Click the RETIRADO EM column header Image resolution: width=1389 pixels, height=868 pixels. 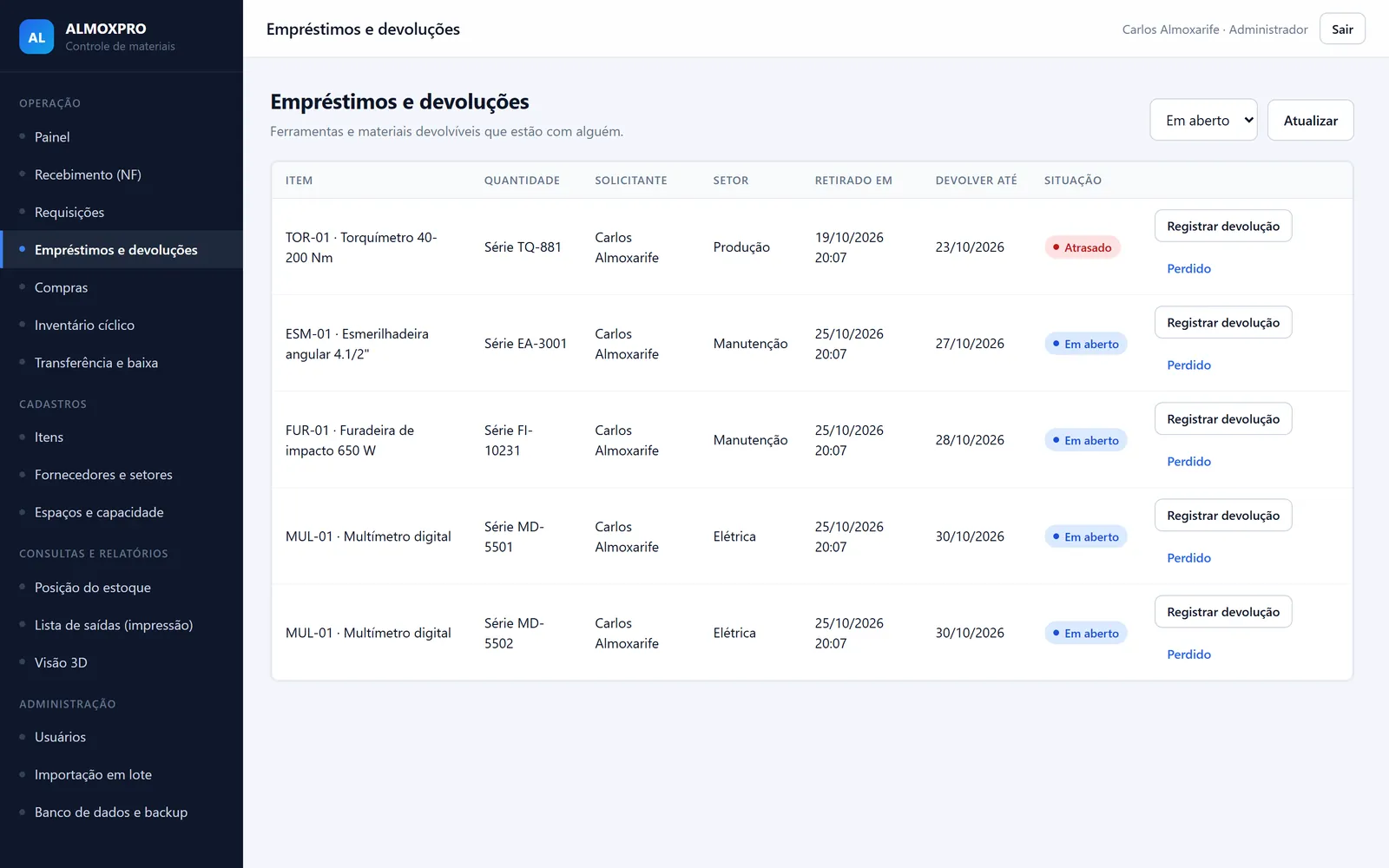[x=853, y=181]
